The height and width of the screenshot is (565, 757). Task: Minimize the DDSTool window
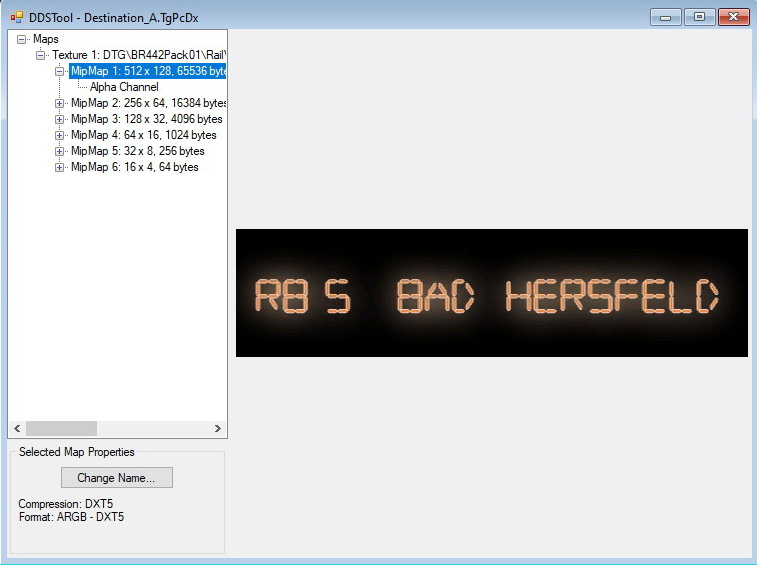point(665,17)
